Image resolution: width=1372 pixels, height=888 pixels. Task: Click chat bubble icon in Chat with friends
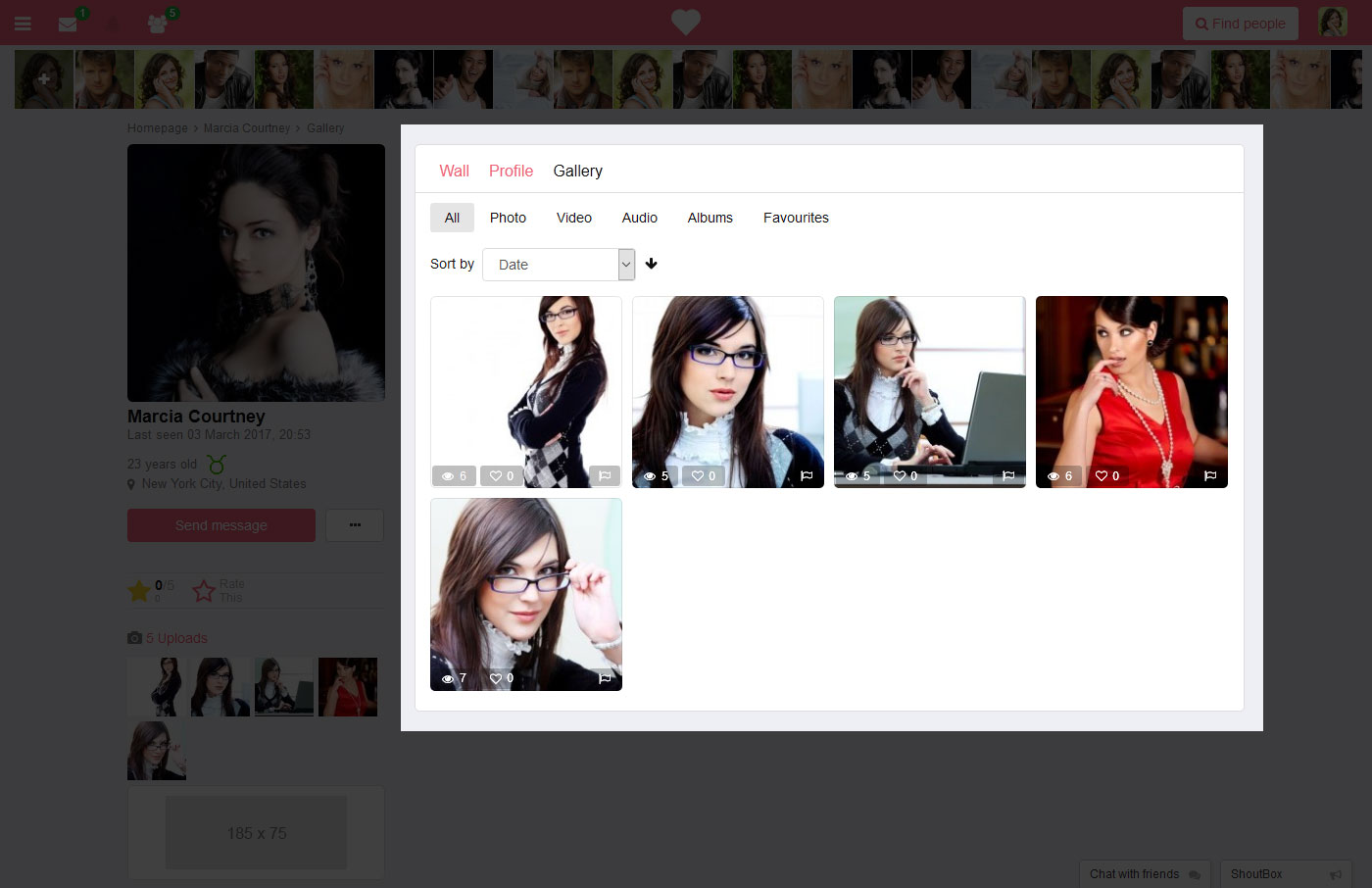[1195, 874]
